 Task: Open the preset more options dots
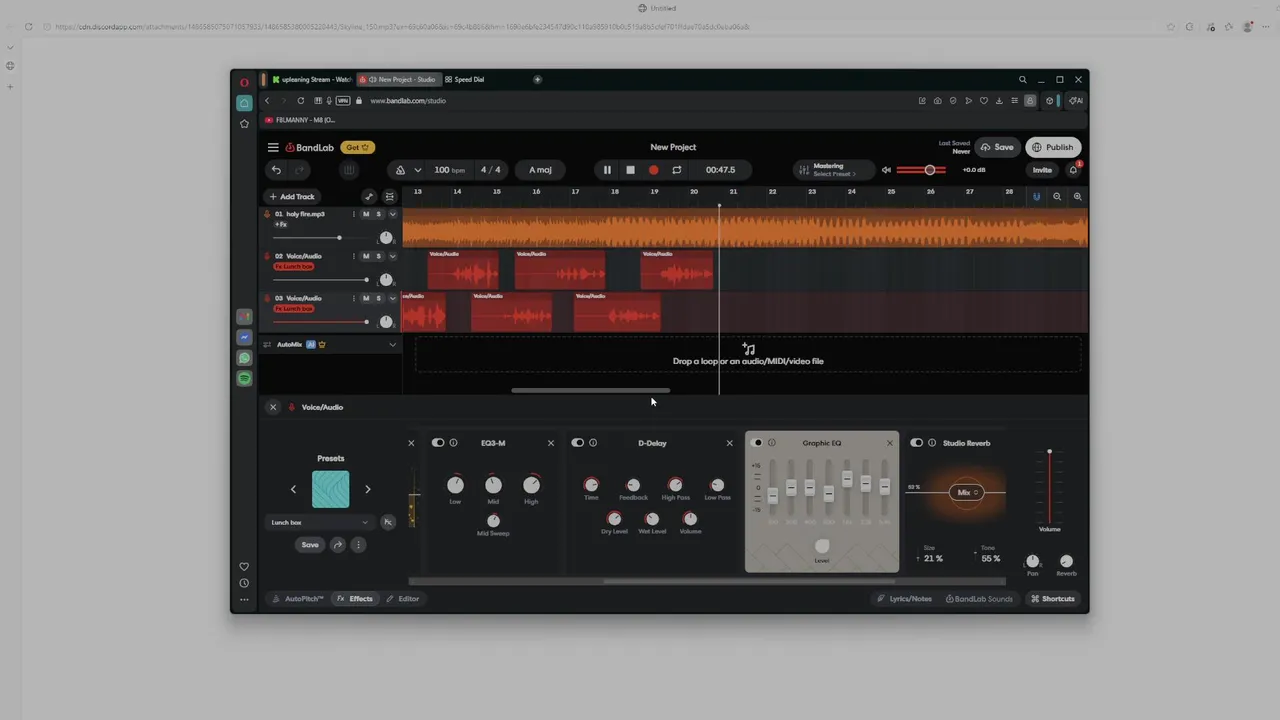(x=358, y=545)
